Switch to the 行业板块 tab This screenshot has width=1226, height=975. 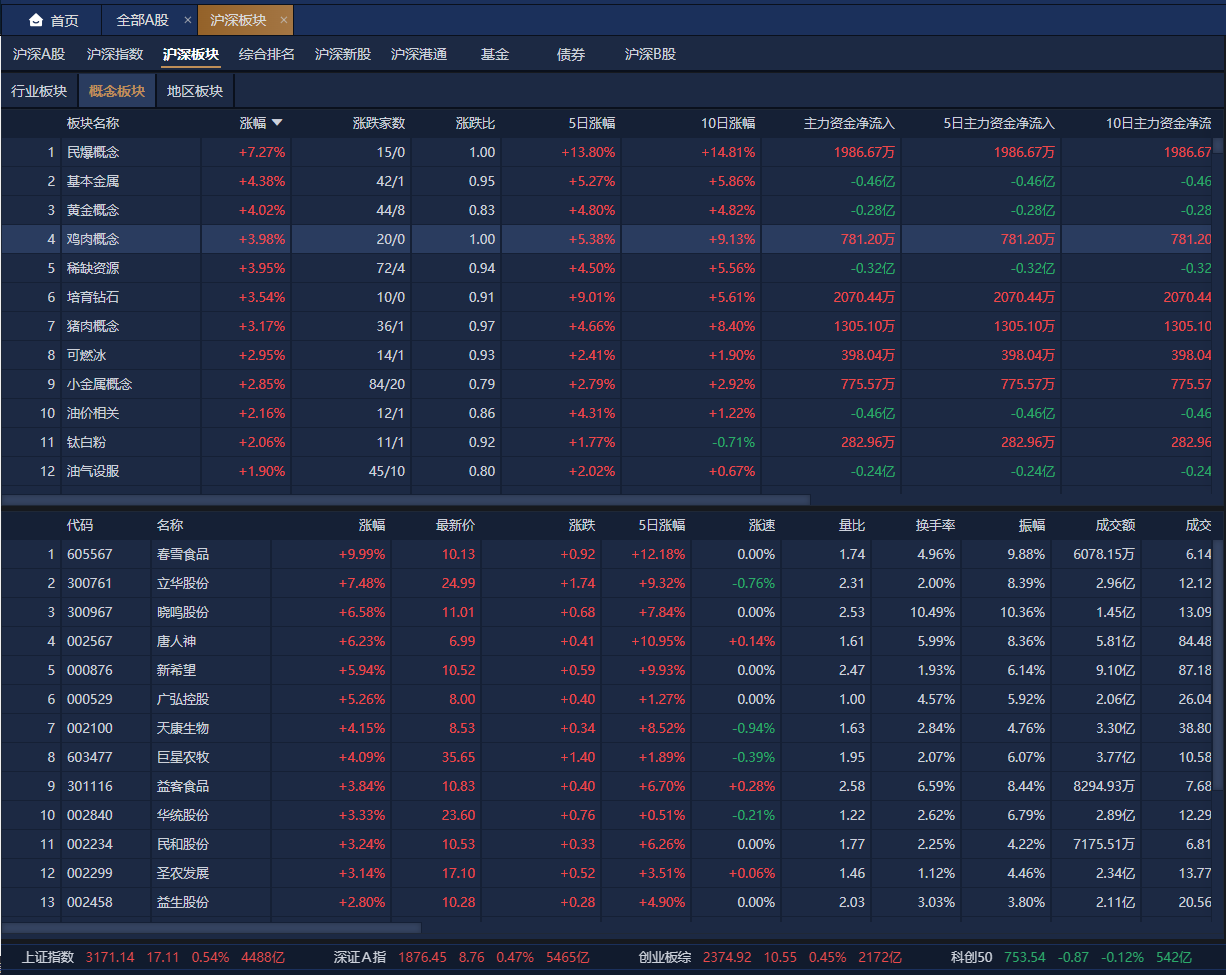click(x=39, y=91)
